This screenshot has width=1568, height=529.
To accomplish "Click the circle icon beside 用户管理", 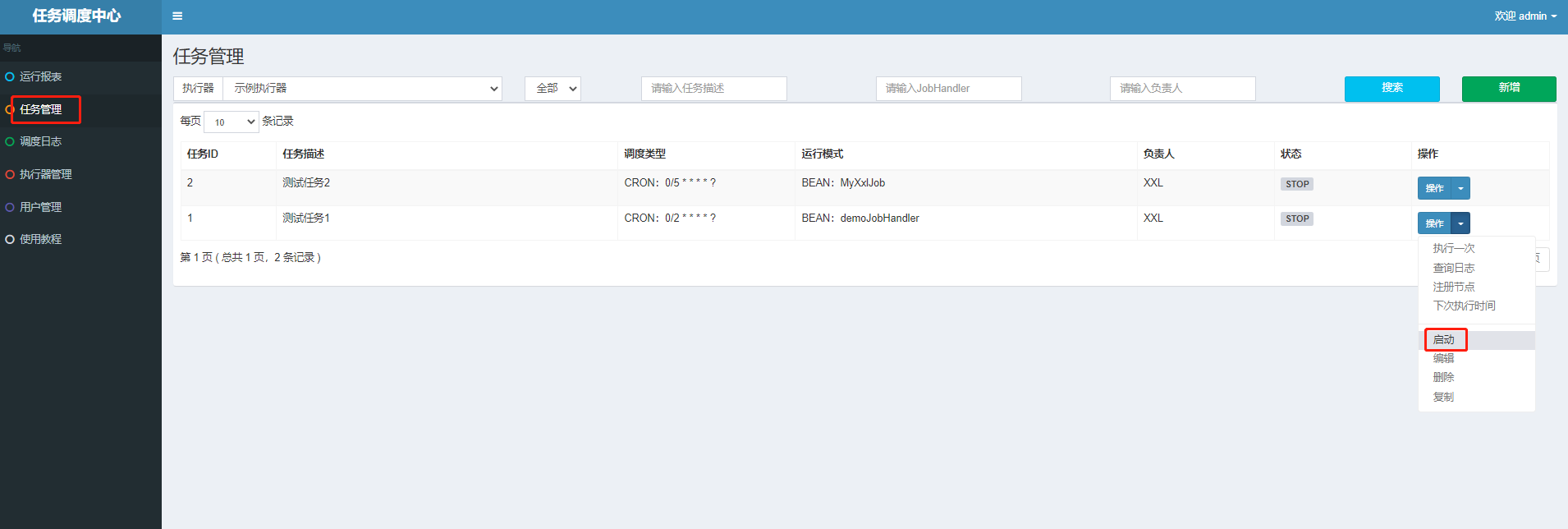I will 10,207.
